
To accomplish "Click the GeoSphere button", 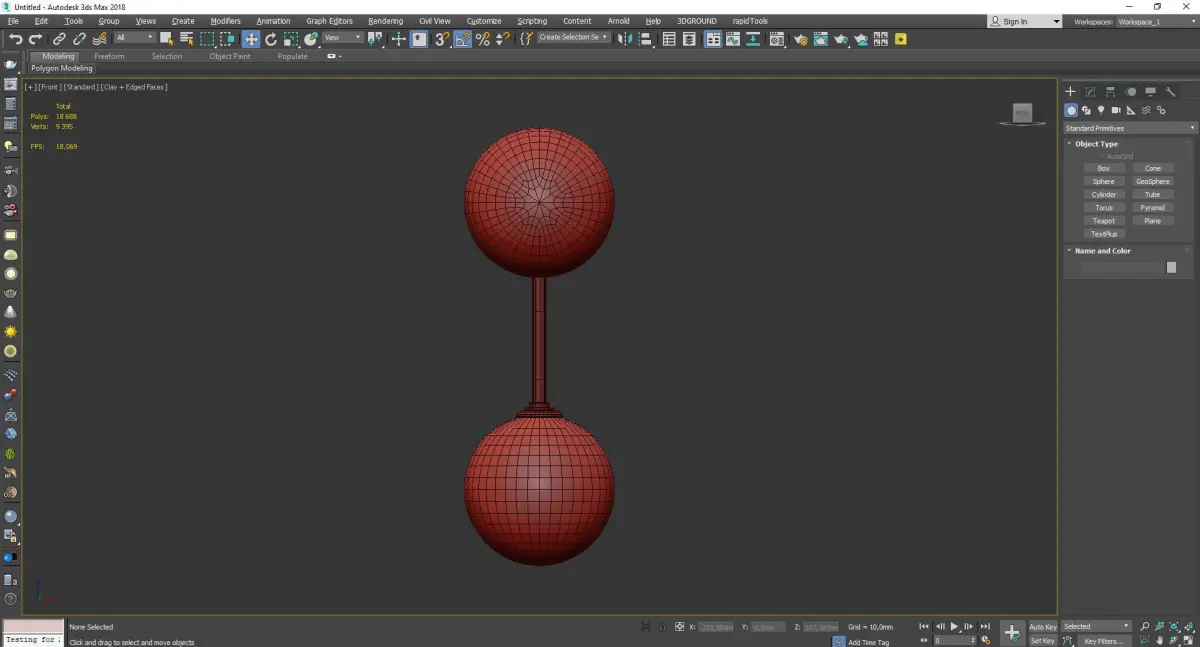I will [1153, 182].
